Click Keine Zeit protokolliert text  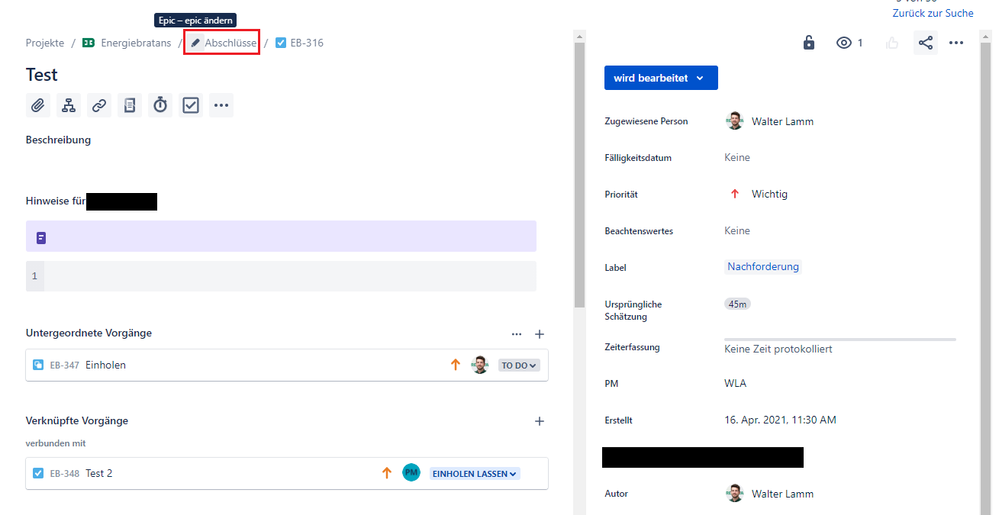pyautogui.click(x=778, y=349)
